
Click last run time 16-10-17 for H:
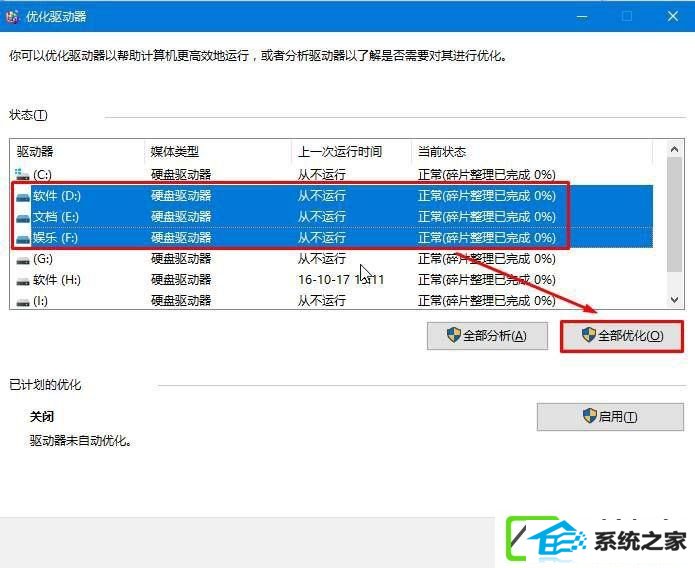coord(341,280)
